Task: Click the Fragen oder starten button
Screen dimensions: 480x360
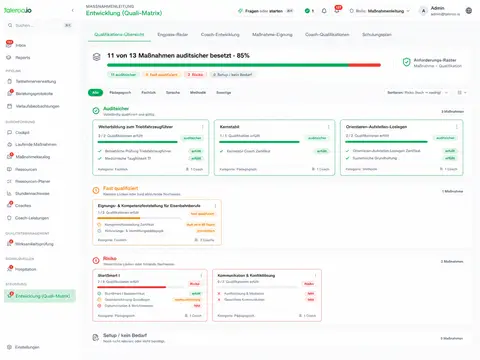Action: [x=266, y=11]
